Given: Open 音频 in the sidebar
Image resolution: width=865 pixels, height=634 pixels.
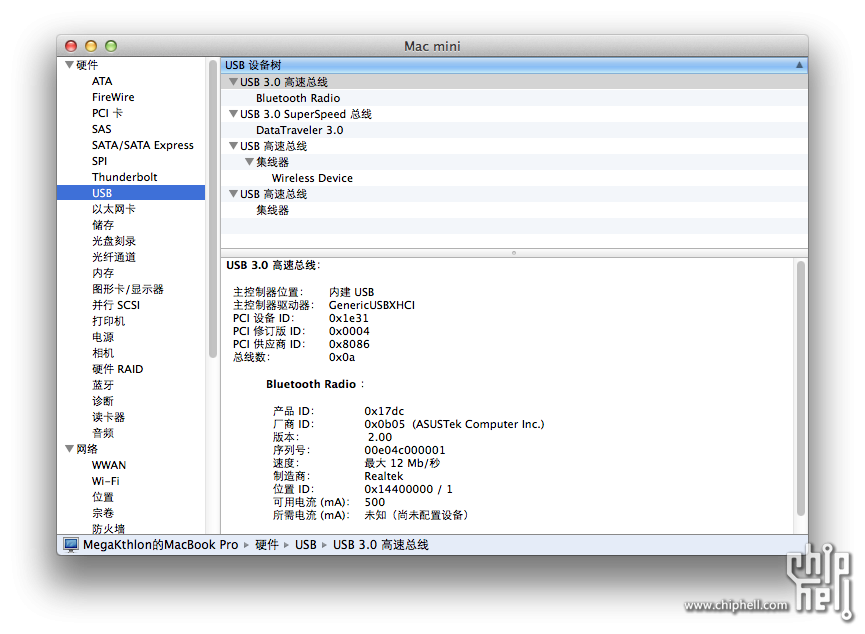Looking at the screenshot, I should coord(103,433).
